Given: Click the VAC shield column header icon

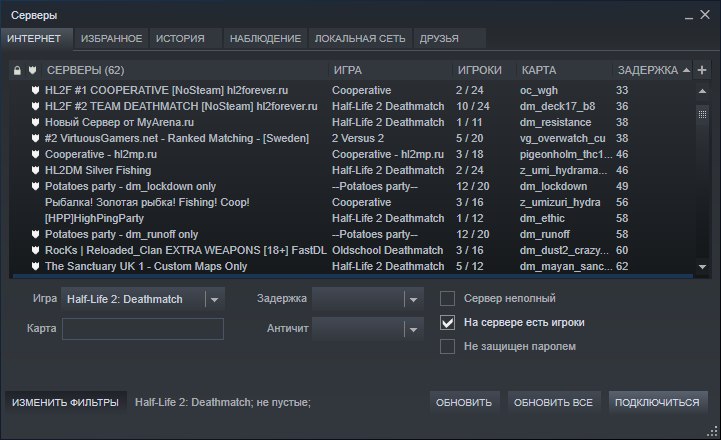Looking at the screenshot, I should pos(32,70).
